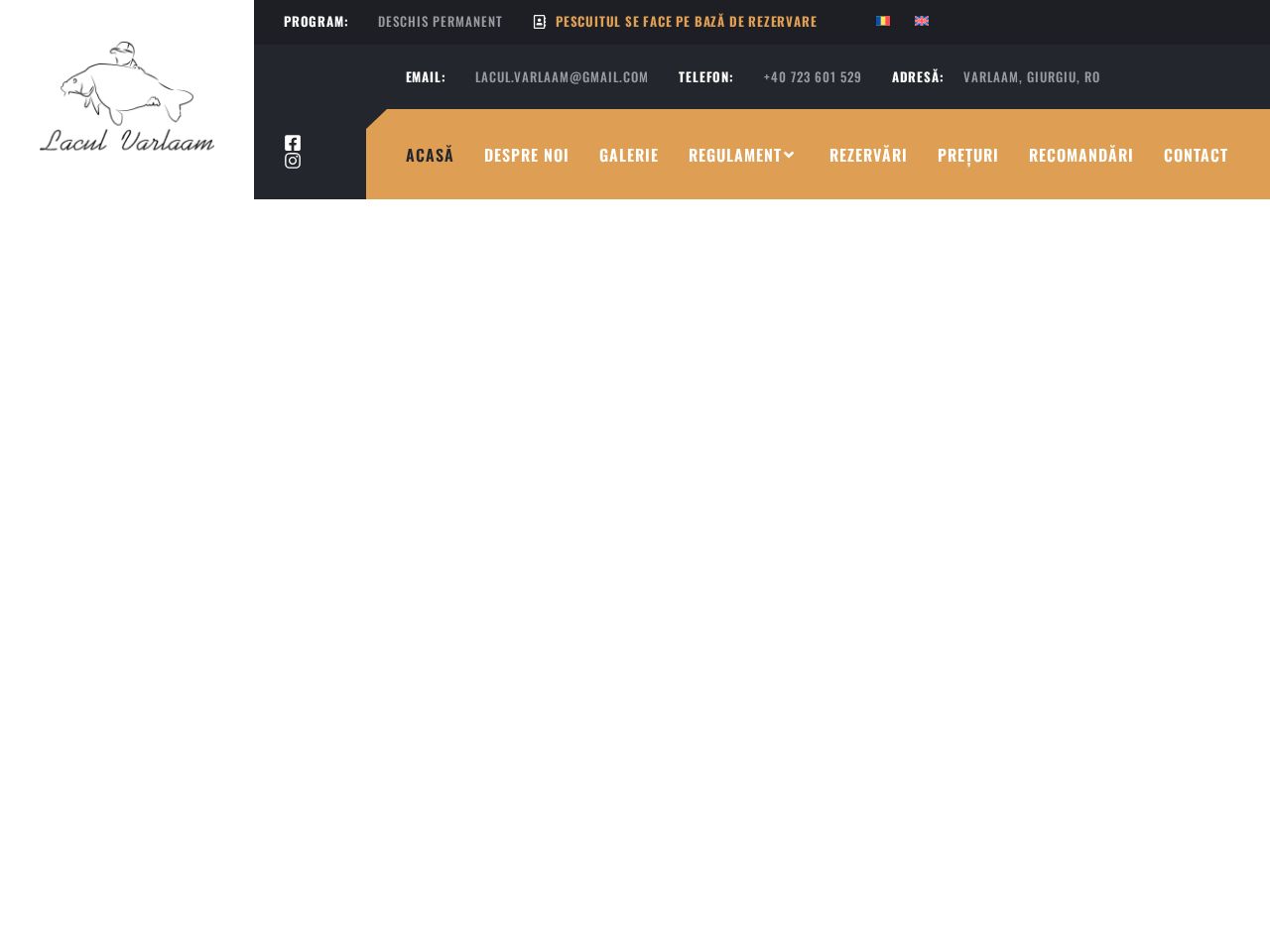The image size is (1270, 952).
Task: Switch language with the Romanian flag
Action: [x=883, y=21]
